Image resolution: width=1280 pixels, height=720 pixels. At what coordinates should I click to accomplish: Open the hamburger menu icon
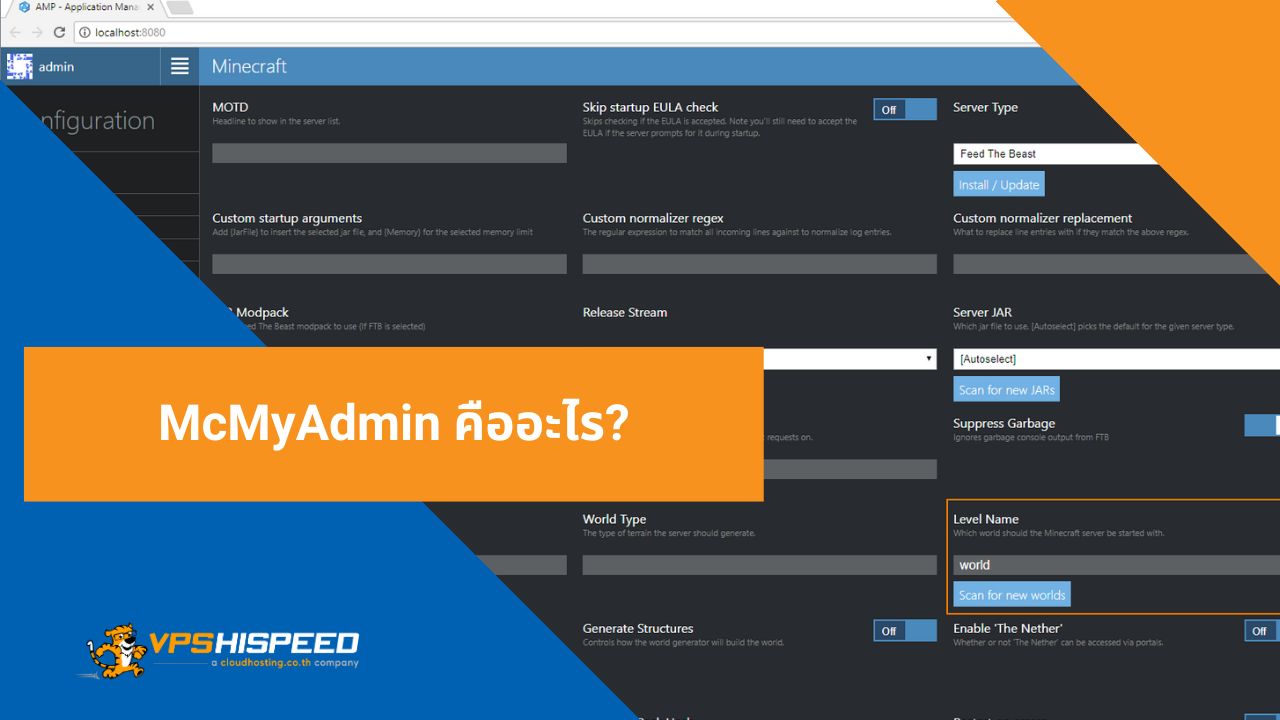pos(180,66)
